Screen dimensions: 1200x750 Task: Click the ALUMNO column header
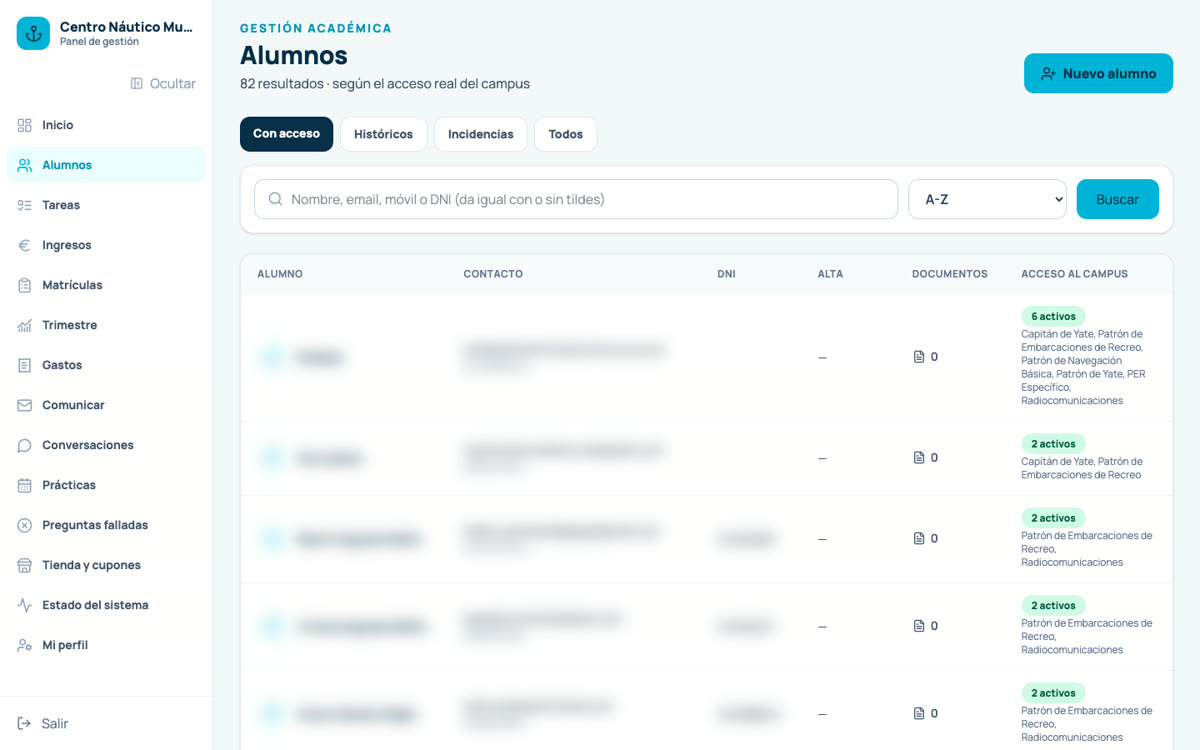pos(280,274)
